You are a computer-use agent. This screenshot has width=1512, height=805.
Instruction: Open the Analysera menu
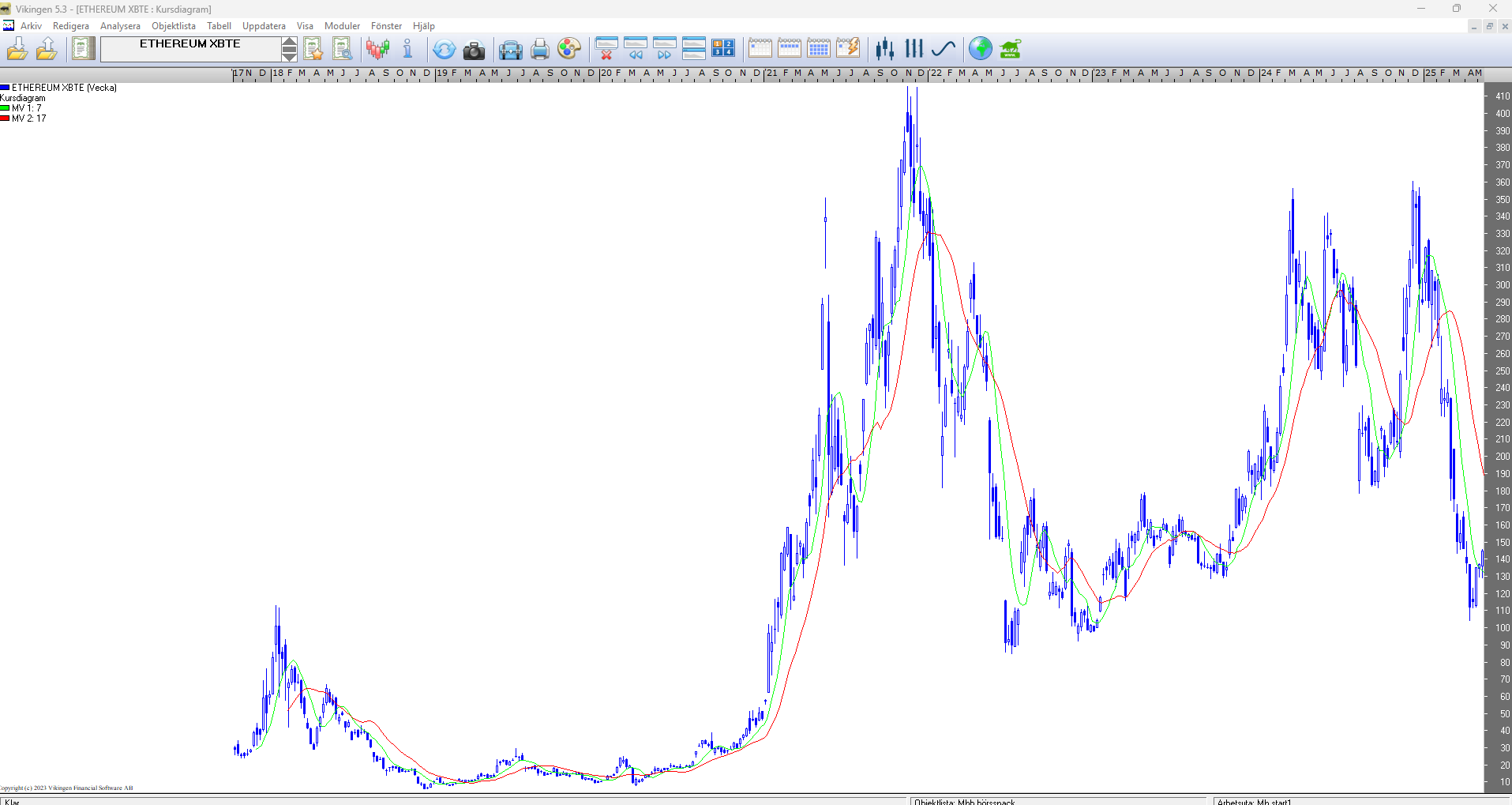tap(120, 26)
